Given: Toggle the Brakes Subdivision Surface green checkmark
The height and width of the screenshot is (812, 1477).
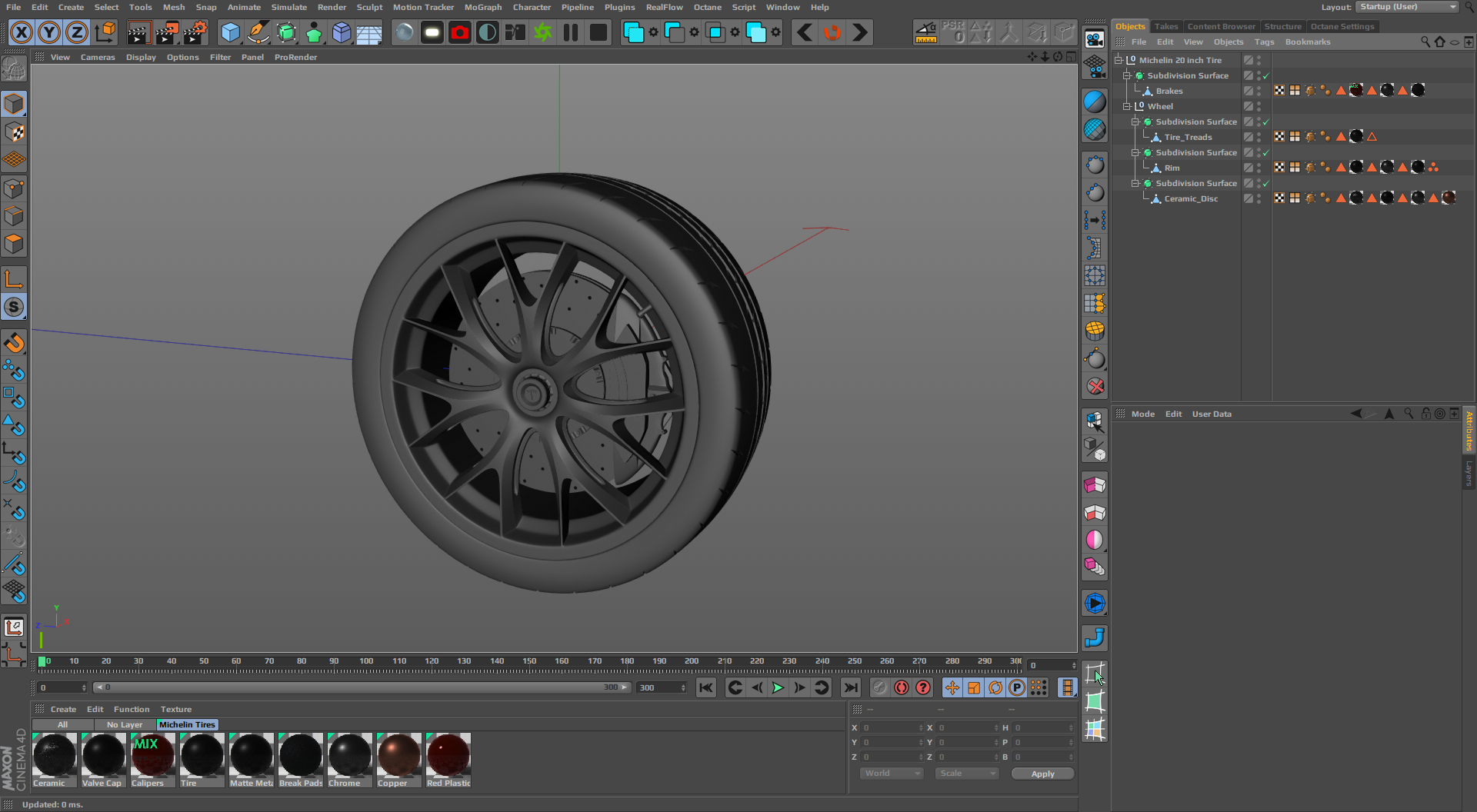Looking at the screenshot, I should click(1266, 75).
